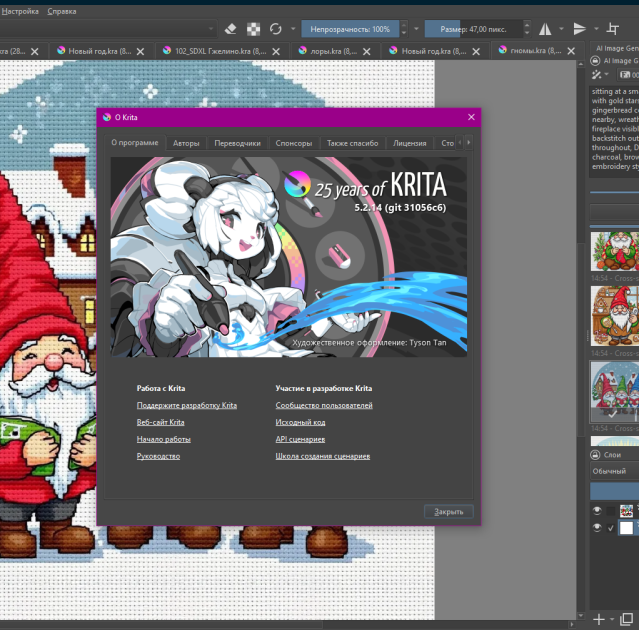Click the Размер spin box arrows
The image size is (639, 630).
(527, 29)
